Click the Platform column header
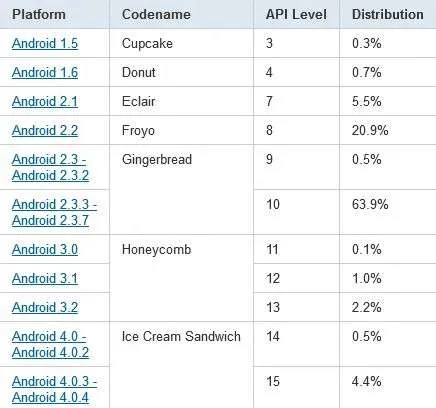Viewport: 436px width, 408px height. (39, 14)
